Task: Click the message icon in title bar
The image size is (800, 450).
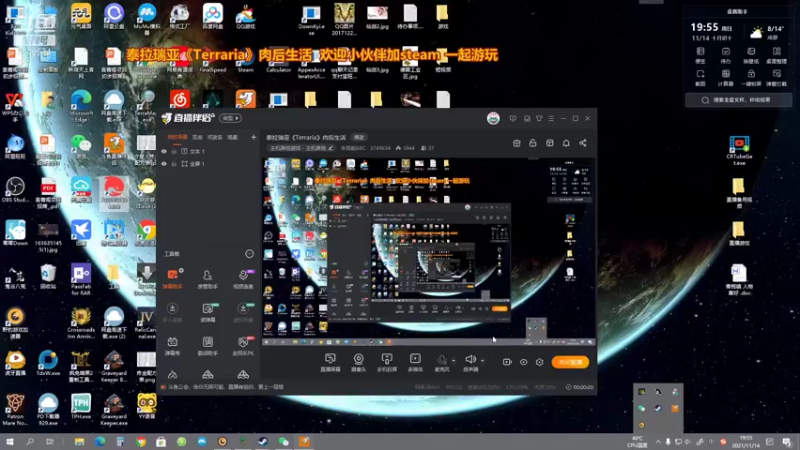Action: (513, 118)
